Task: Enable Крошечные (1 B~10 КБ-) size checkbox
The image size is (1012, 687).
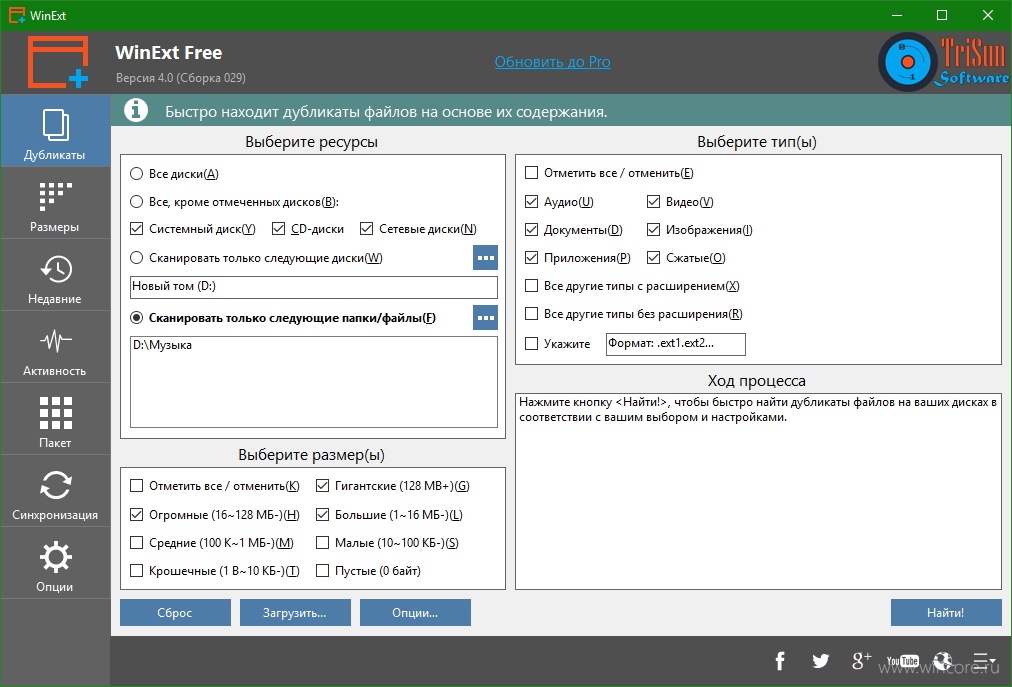Action: 214,571
